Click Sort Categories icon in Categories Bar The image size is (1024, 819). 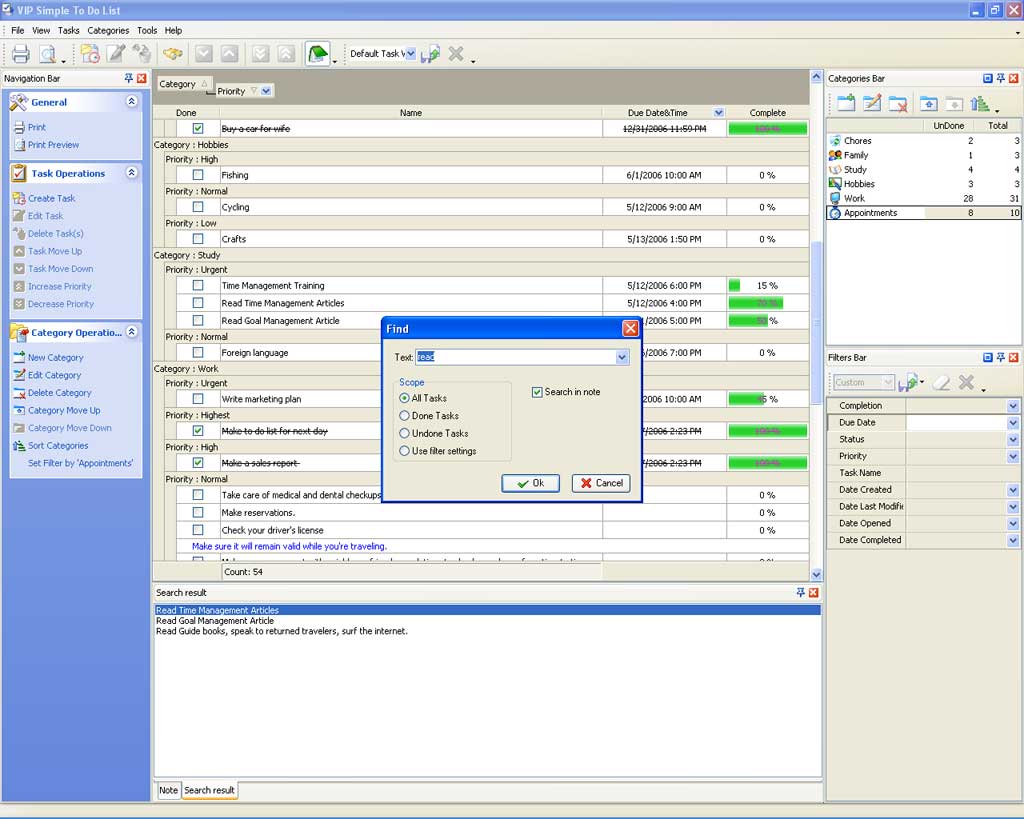pos(979,103)
